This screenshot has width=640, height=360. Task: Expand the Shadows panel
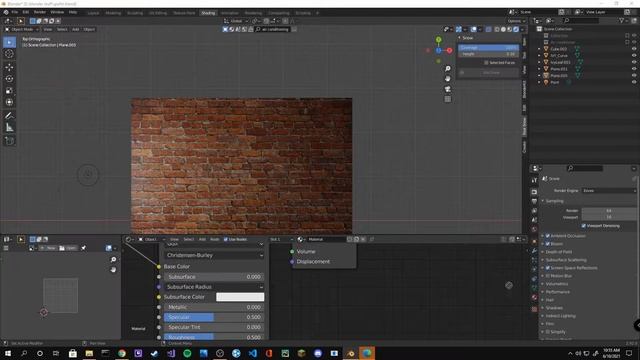(x=554, y=308)
